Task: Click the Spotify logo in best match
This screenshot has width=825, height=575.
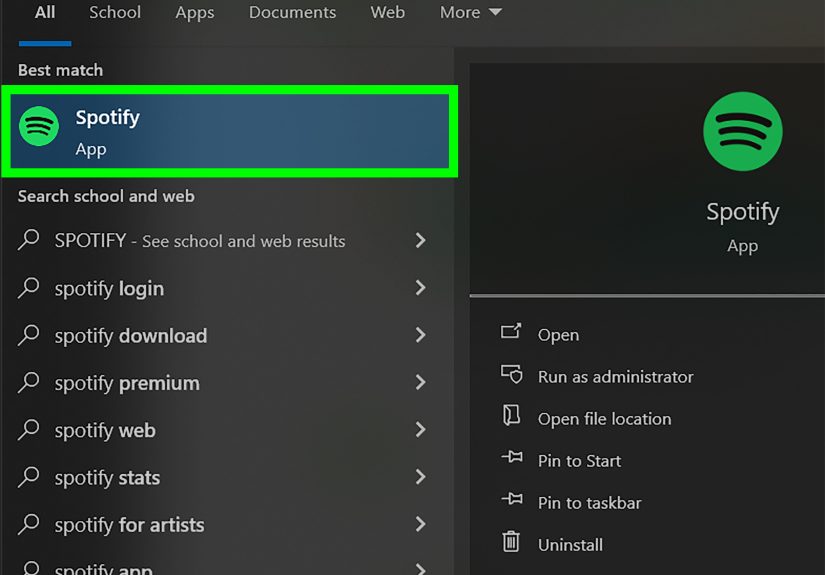Action: coord(39,126)
